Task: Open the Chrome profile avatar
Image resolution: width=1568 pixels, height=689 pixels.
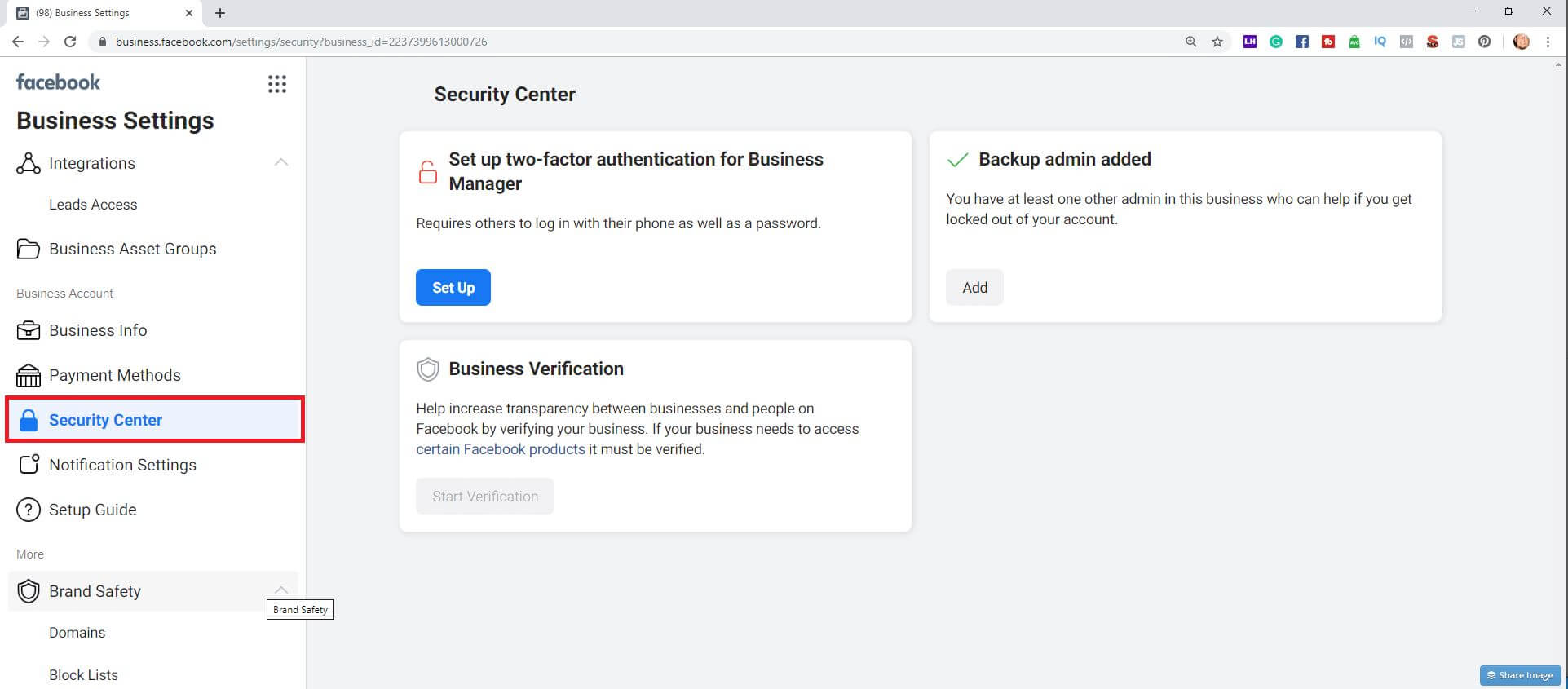Action: click(1521, 42)
